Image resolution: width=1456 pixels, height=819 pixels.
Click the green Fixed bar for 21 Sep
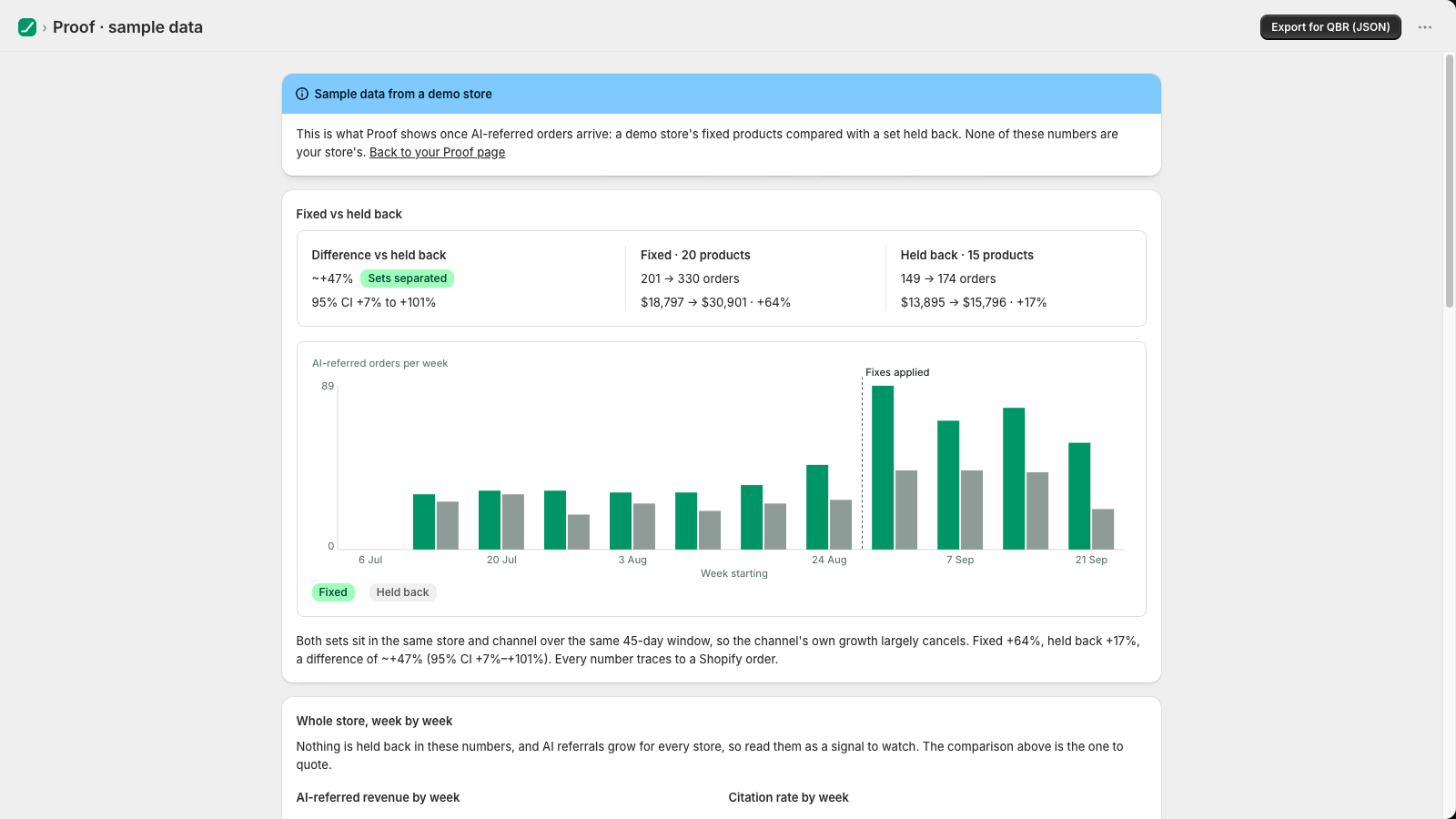point(1079,496)
